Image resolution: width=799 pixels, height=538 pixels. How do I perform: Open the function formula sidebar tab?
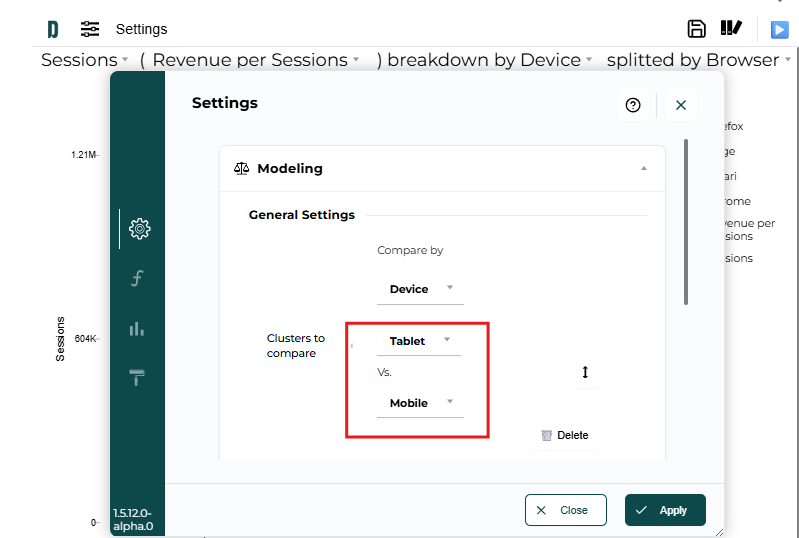138,278
